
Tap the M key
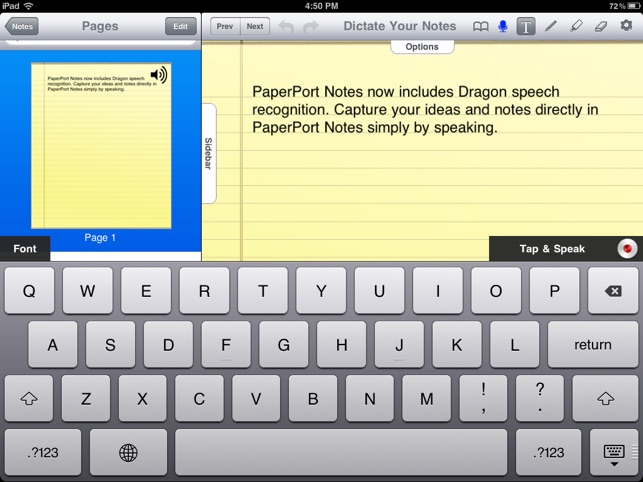(x=426, y=398)
